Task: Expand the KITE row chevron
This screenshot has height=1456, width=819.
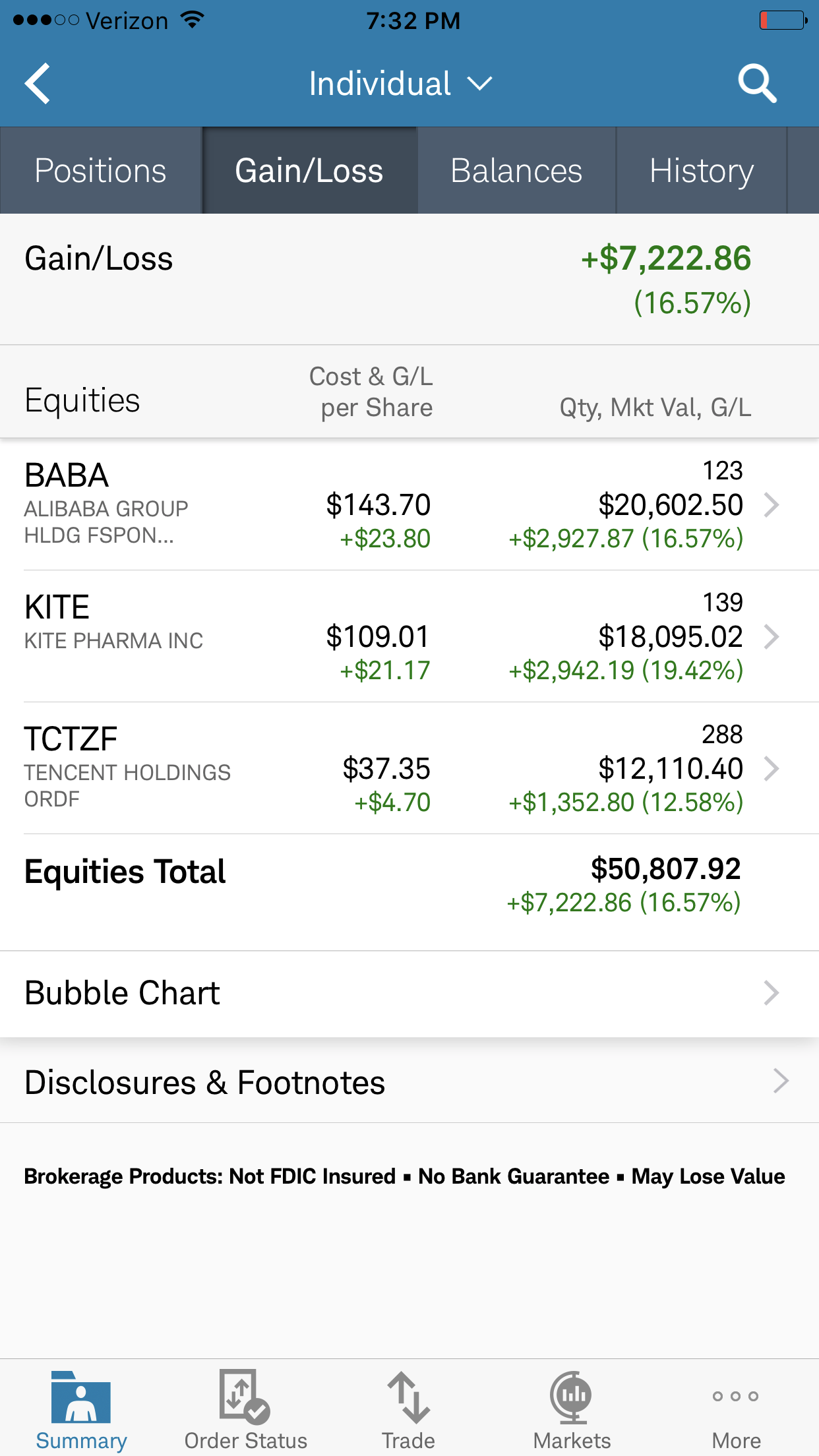Action: (772, 637)
